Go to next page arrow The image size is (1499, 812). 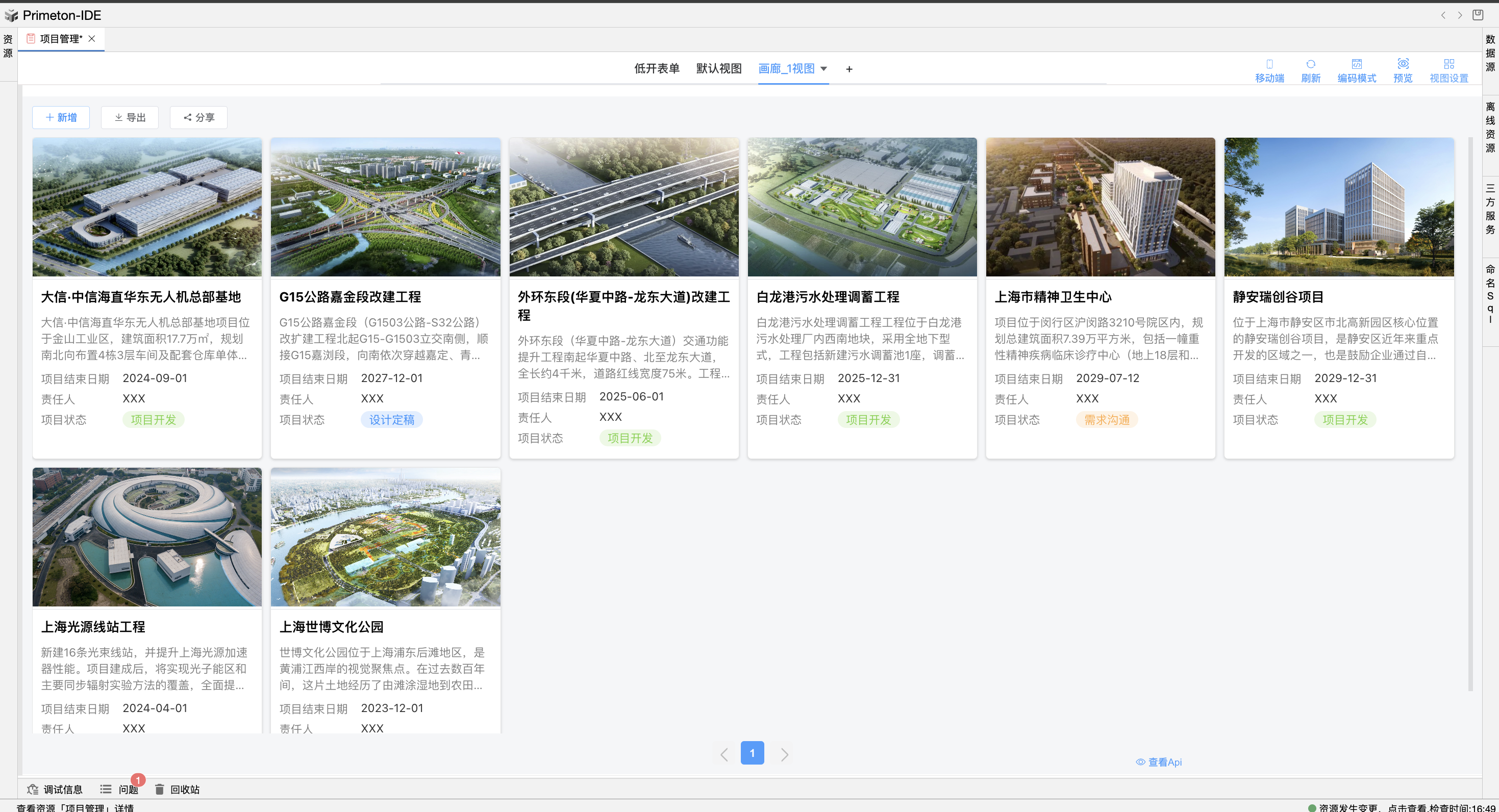(784, 754)
